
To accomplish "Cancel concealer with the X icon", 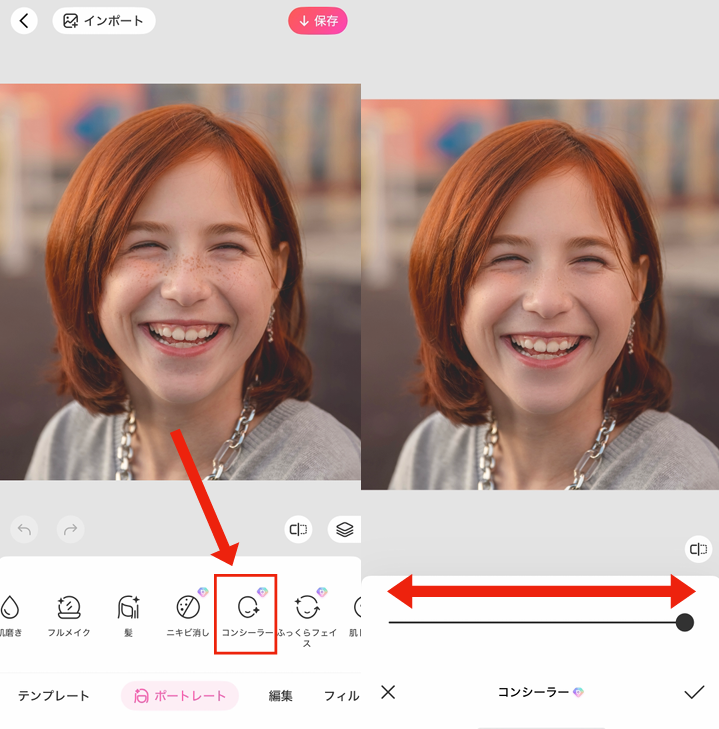I will pyautogui.click(x=389, y=692).
